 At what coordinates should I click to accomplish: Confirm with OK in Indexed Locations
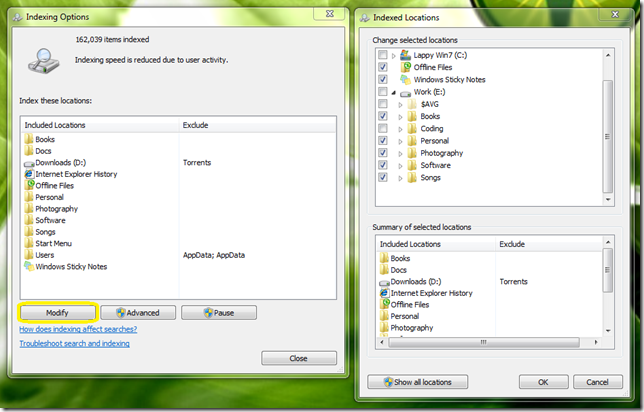pos(543,382)
